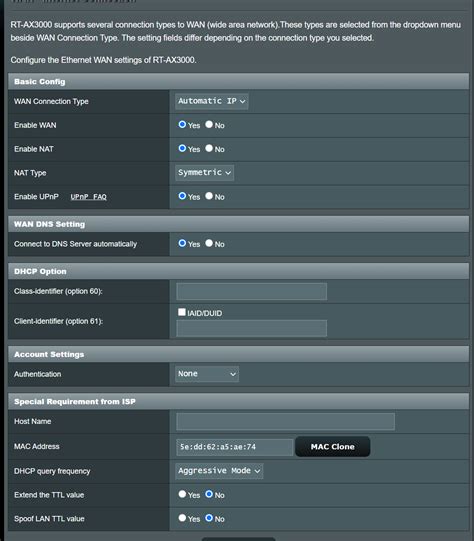Screen dimensions: 474x541
Task: Click the Host Name input field
Action: point(285,421)
